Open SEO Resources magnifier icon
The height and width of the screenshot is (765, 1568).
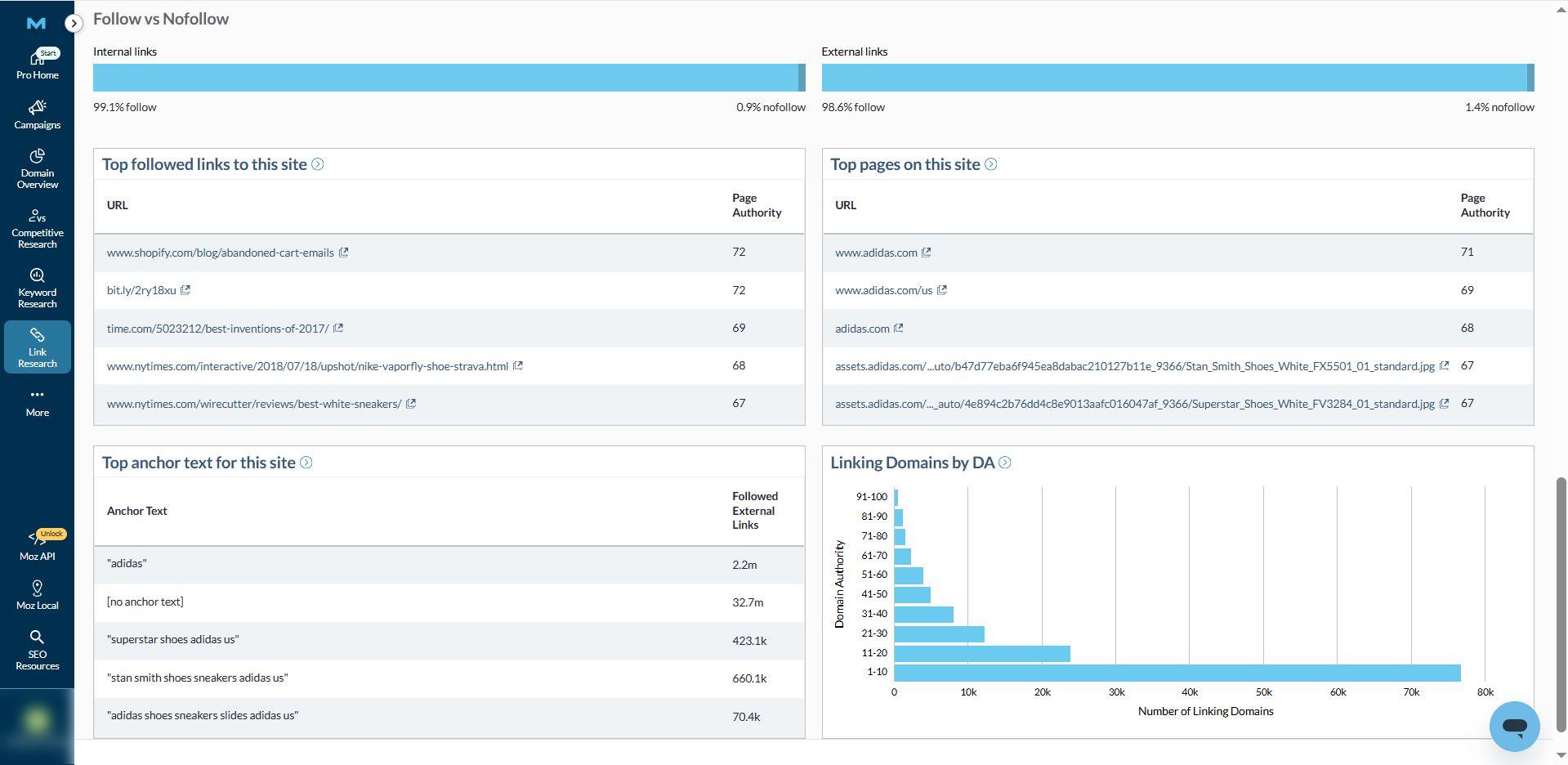pyautogui.click(x=37, y=650)
